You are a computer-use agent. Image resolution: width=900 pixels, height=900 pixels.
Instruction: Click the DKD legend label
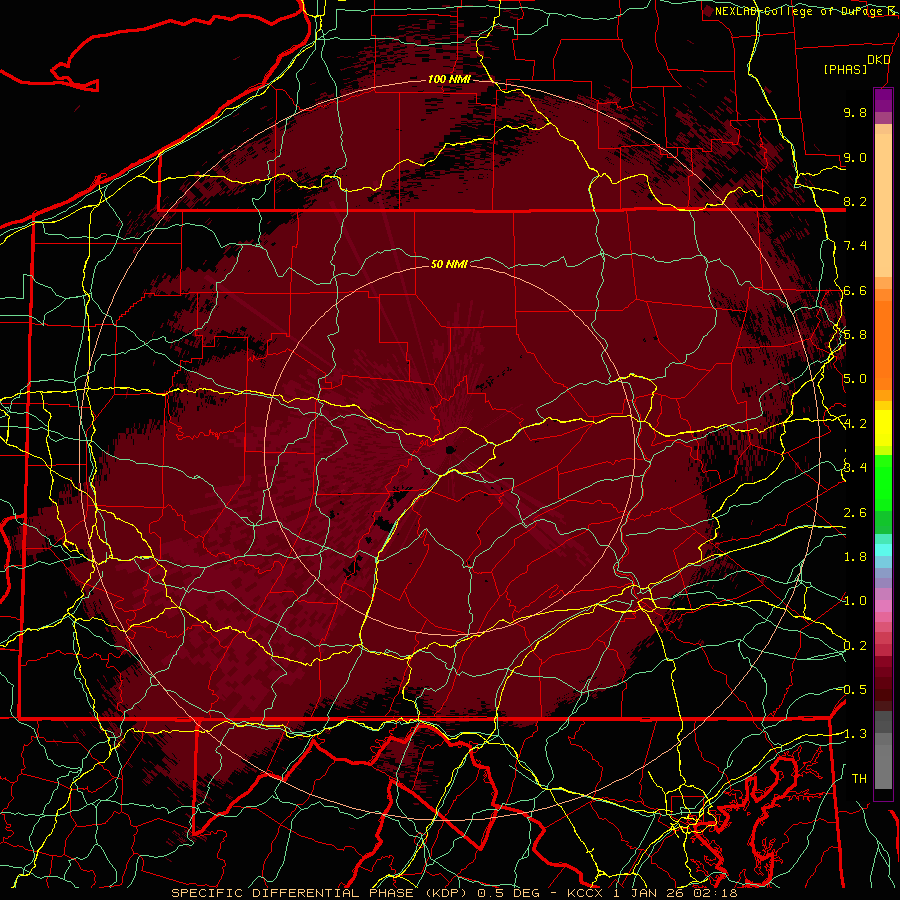(879, 60)
